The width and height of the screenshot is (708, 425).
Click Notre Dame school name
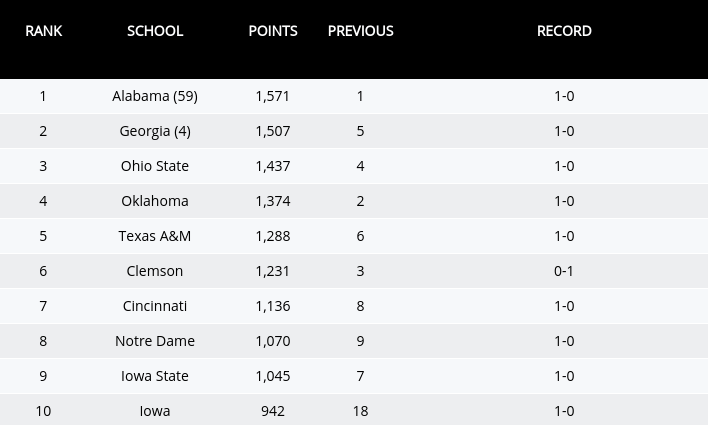tap(155, 341)
